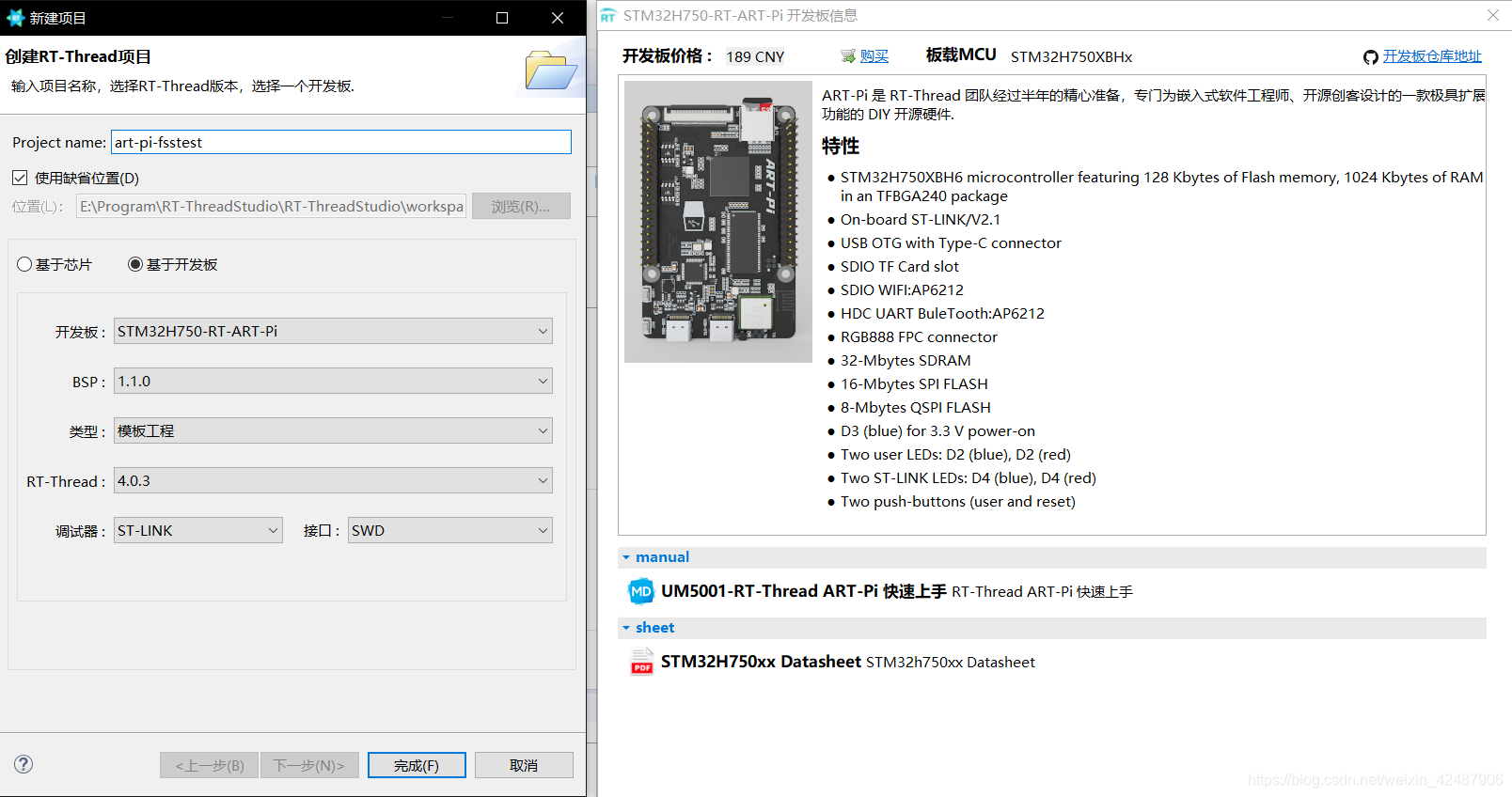Click the ART-Pi board photo
The width and height of the screenshot is (1512, 797).
click(718, 222)
